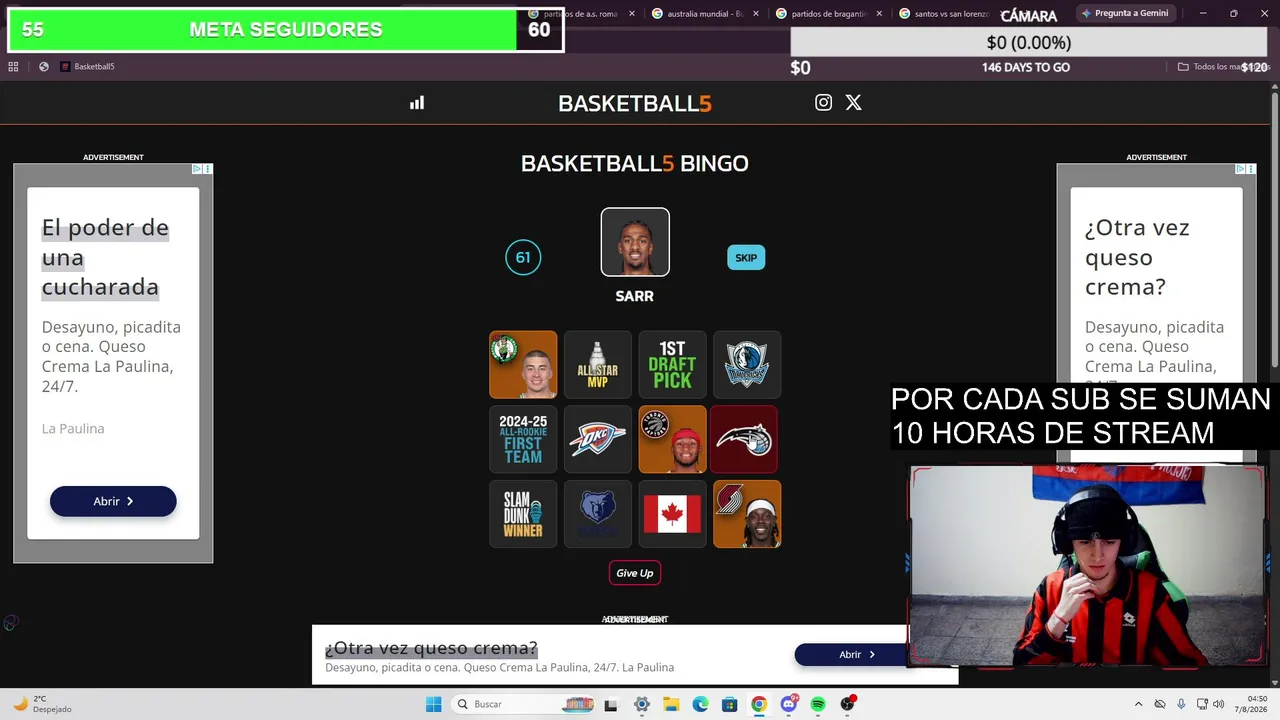This screenshot has width=1280, height=720.
Task: Click the remaining players counter 61
Action: coord(523,258)
